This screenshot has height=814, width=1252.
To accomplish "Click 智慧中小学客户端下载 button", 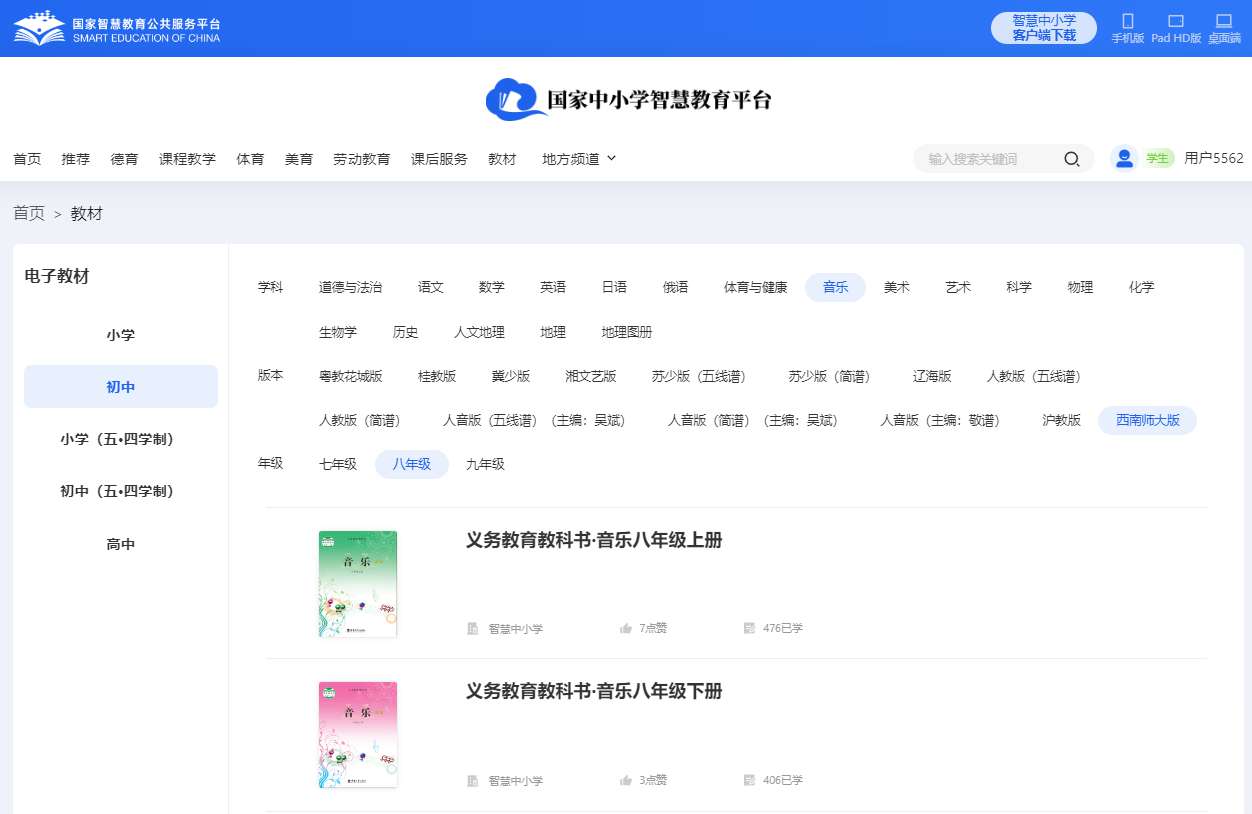I will (1044, 28).
